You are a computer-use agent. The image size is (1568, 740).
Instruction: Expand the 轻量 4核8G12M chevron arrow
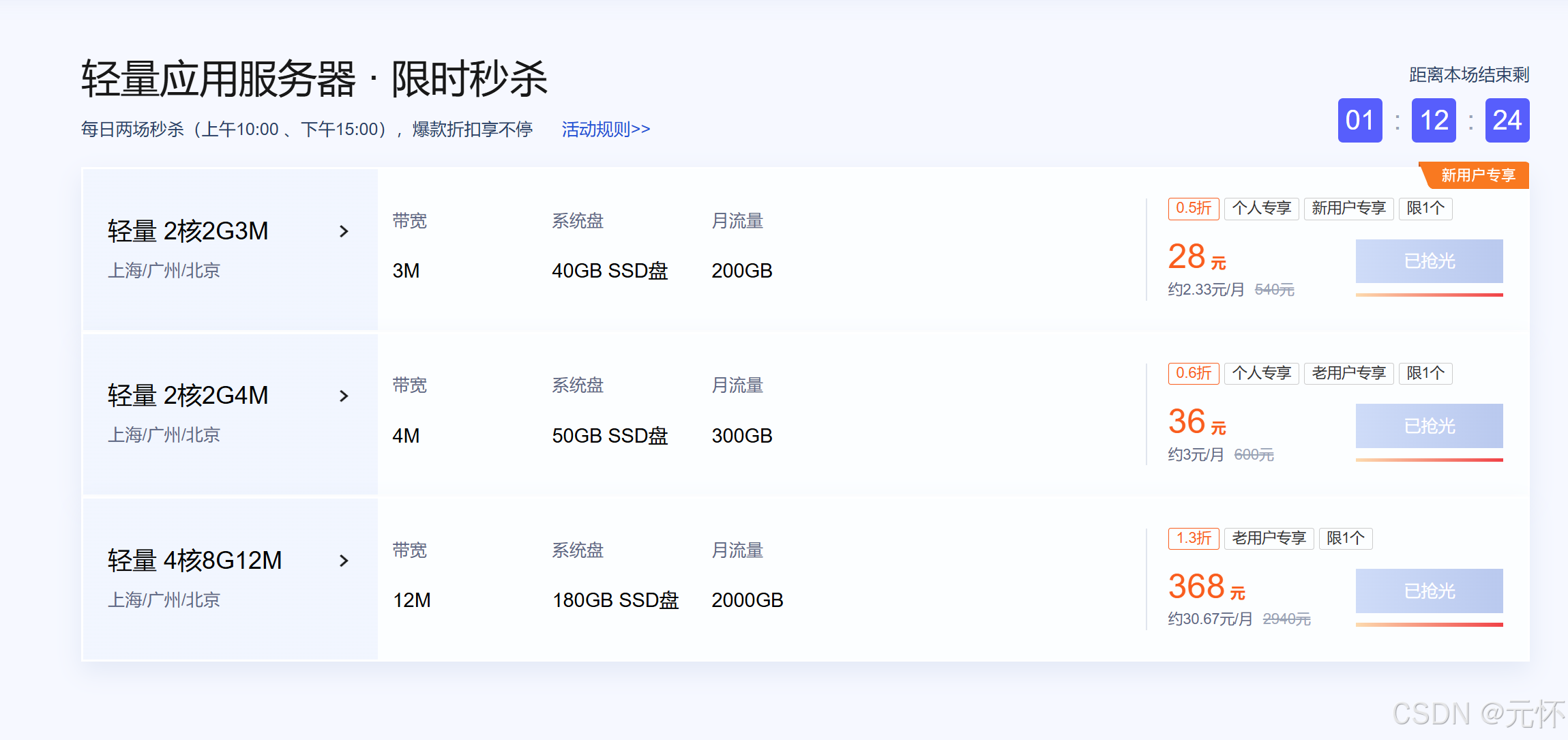[344, 561]
